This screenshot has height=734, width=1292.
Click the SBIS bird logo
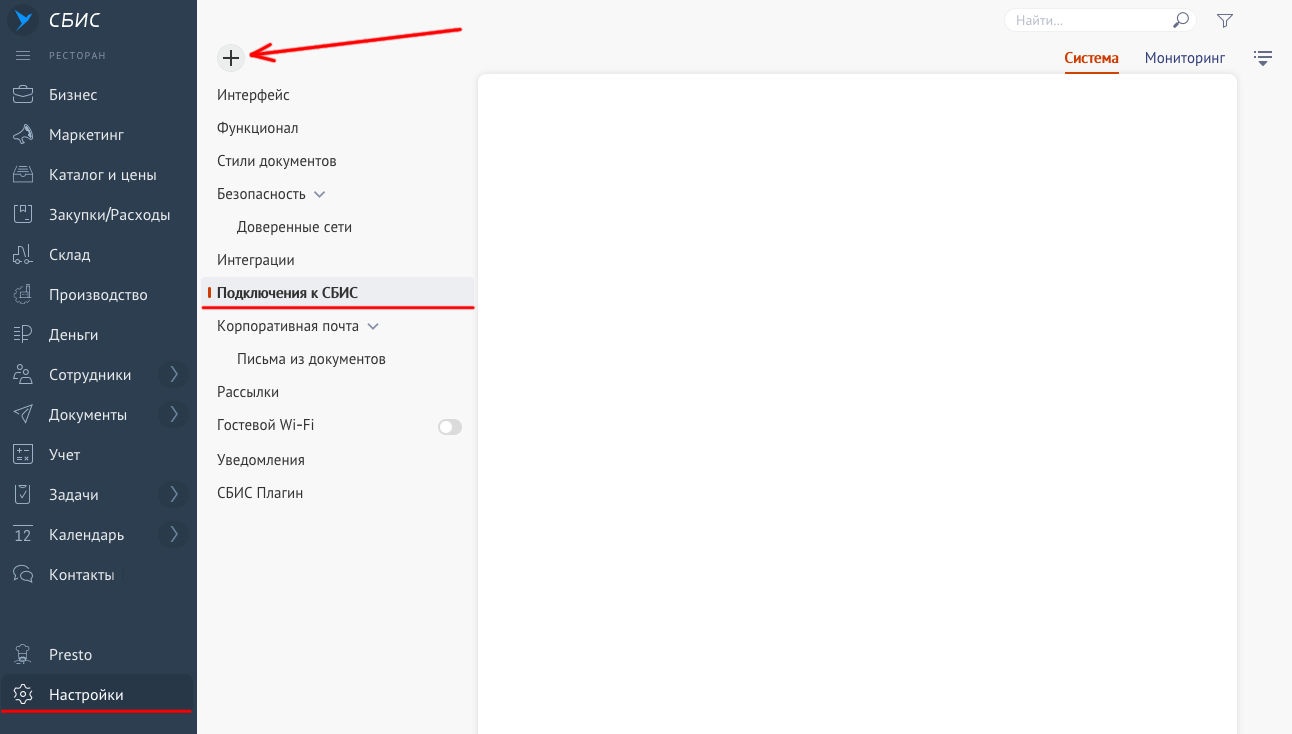pyautogui.click(x=23, y=20)
